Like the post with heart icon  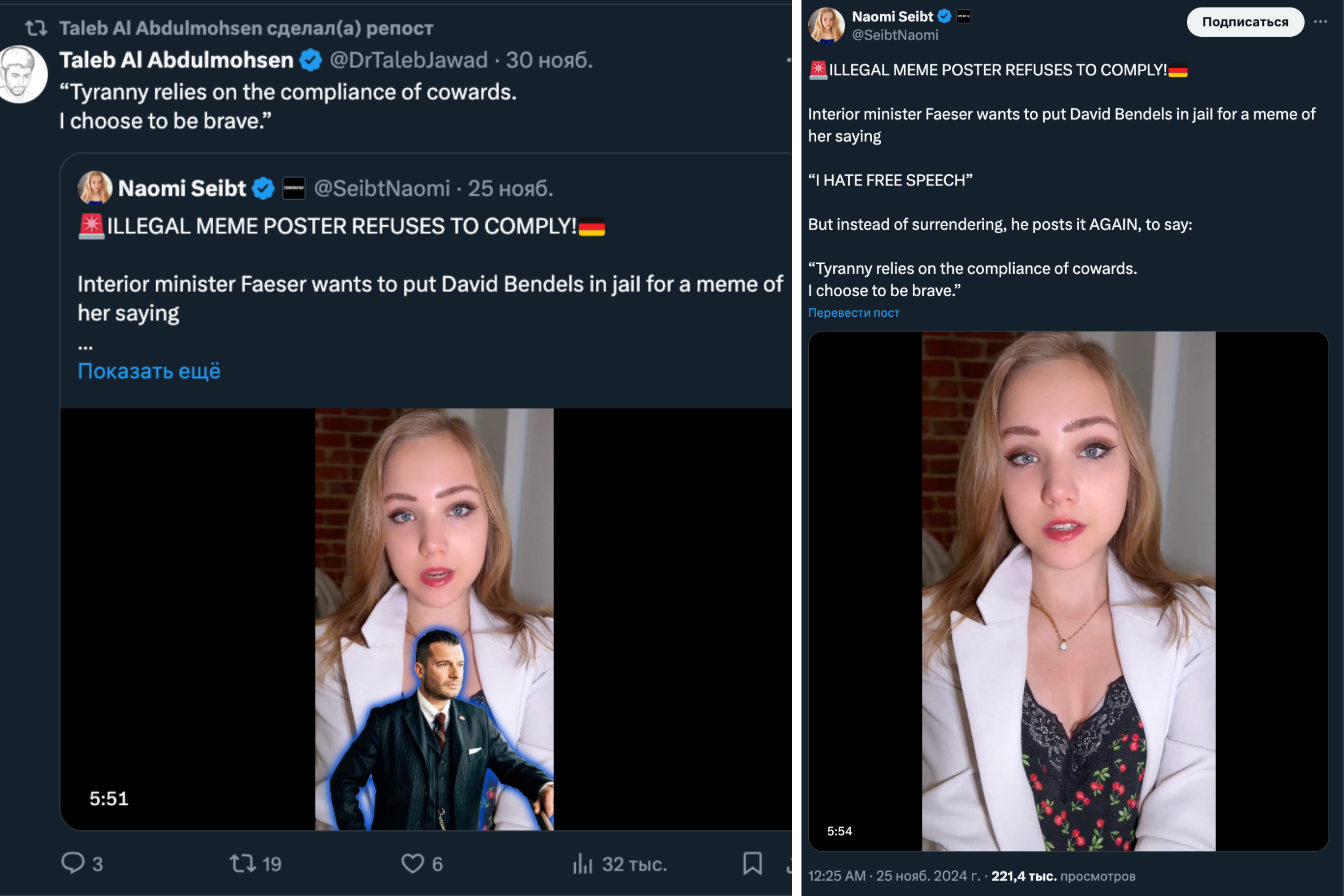click(413, 863)
